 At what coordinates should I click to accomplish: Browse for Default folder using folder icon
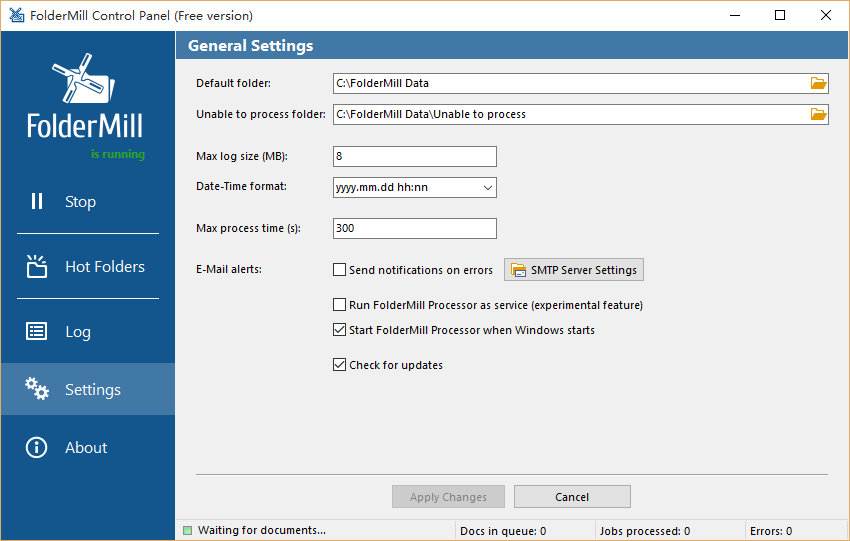tap(818, 83)
